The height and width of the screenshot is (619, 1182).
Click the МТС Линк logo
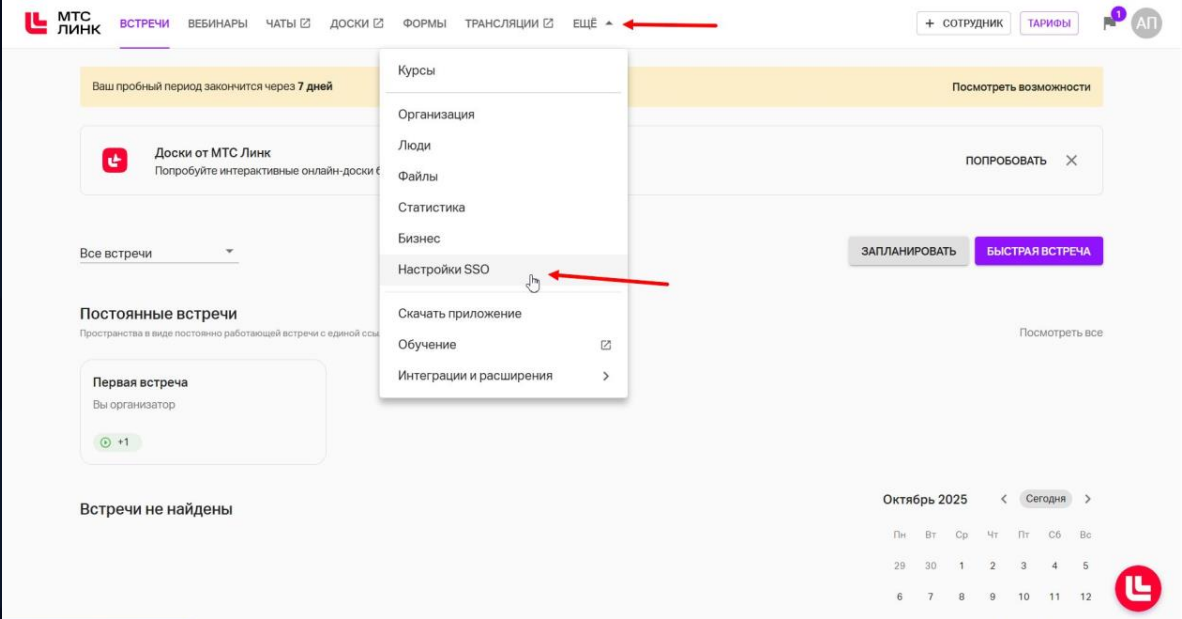(62, 23)
